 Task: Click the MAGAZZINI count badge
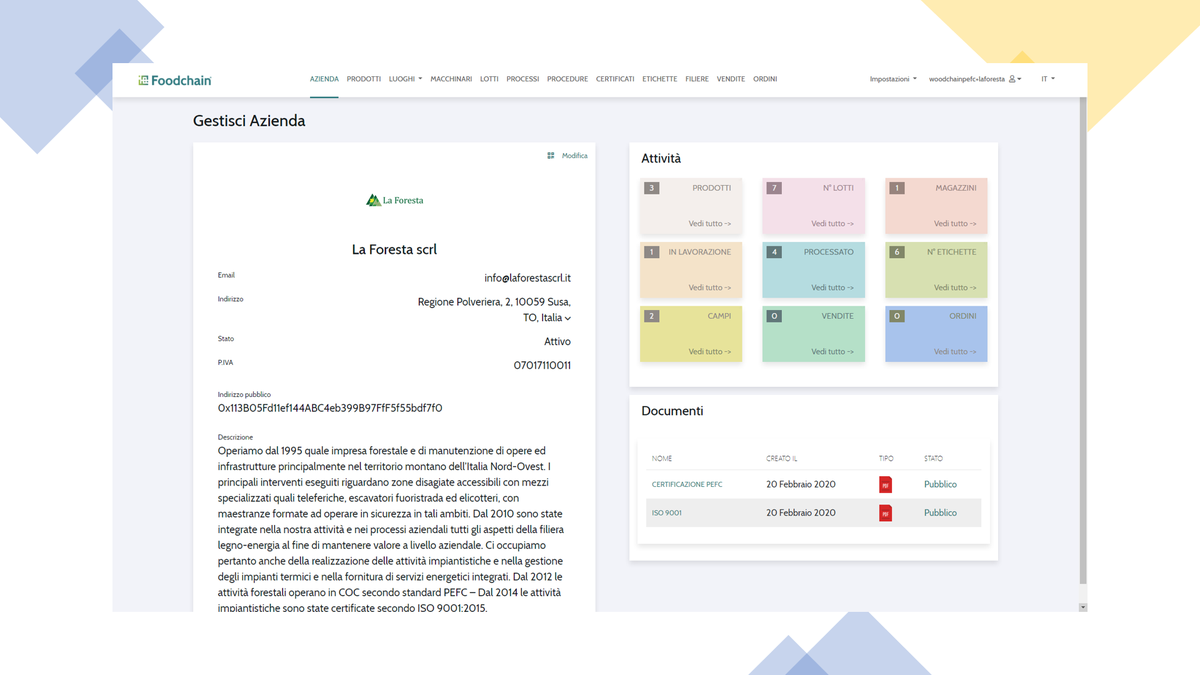897,188
